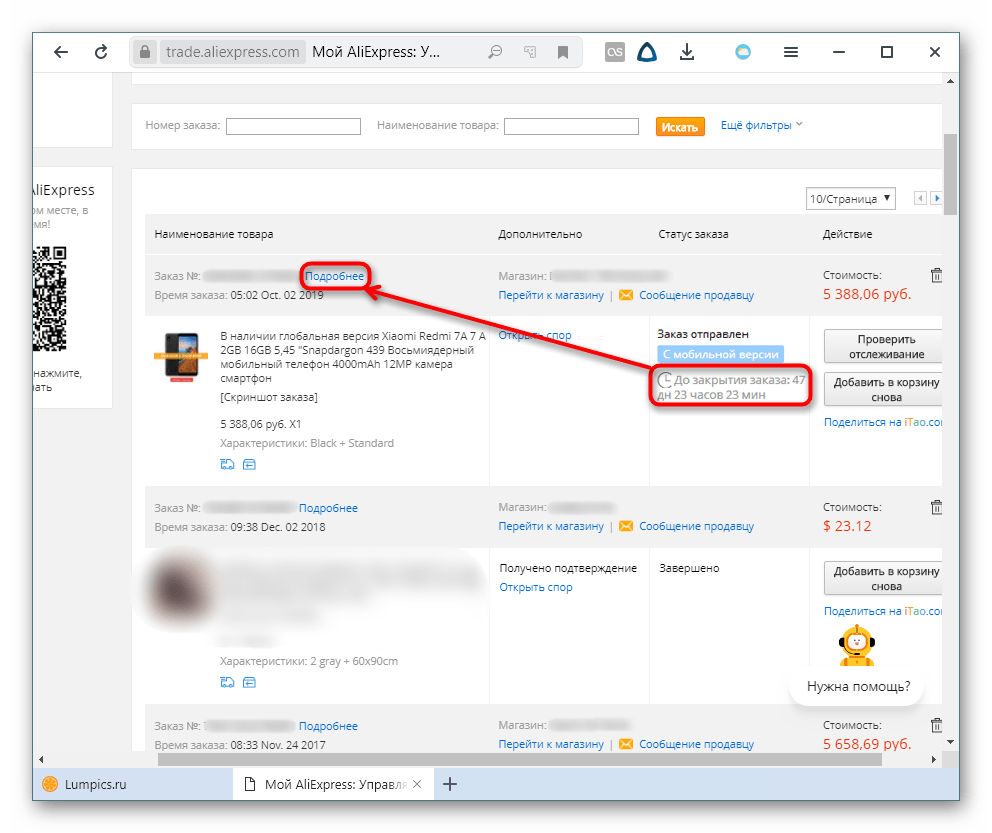Click Поделиться на iTao for Xiaomi order

pos(883,422)
